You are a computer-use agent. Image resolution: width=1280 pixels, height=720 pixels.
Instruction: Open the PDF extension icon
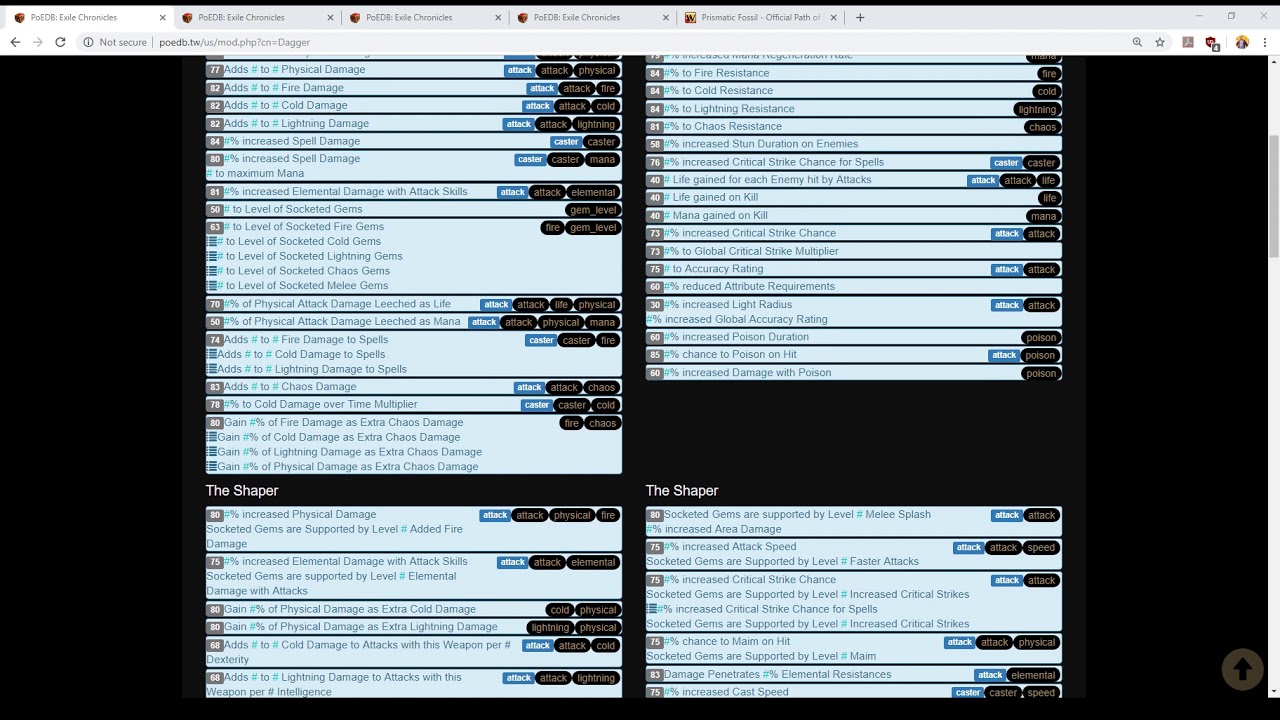pyautogui.click(x=1188, y=42)
